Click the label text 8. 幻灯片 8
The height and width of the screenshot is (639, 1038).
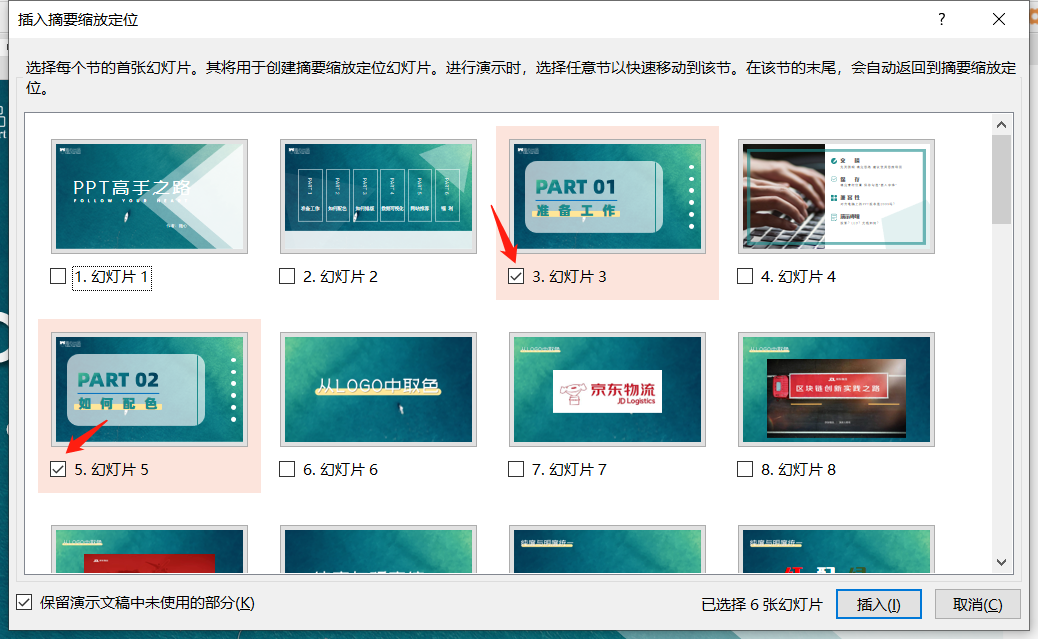click(x=798, y=470)
